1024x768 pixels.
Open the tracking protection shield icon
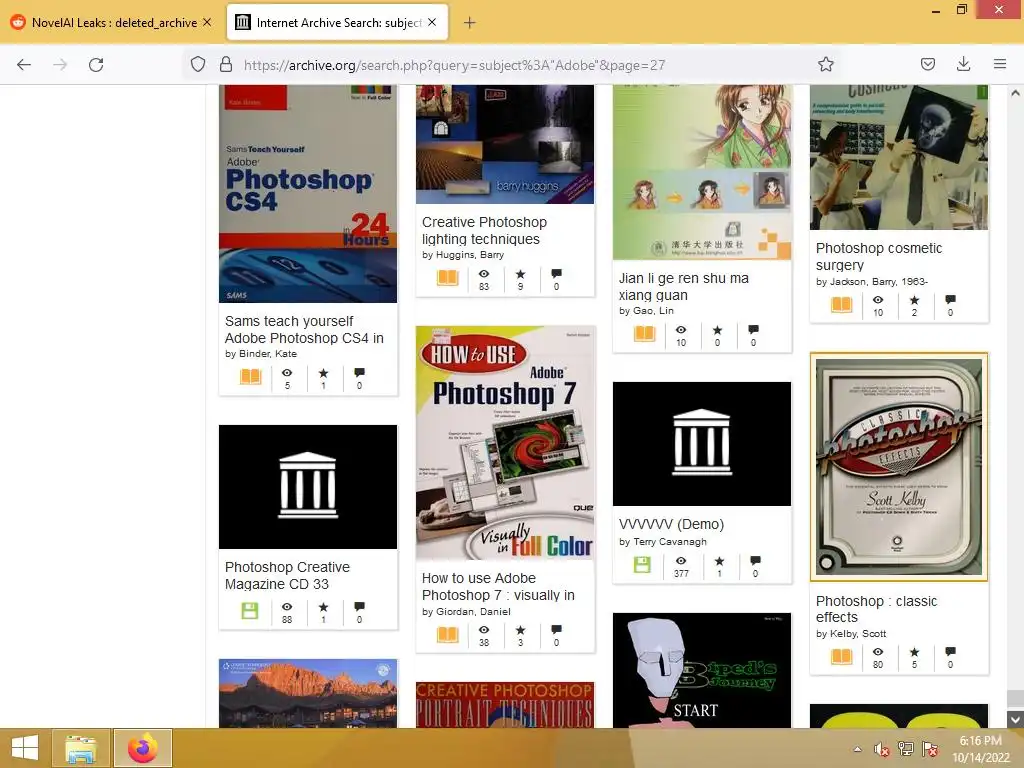click(x=198, y=64)
